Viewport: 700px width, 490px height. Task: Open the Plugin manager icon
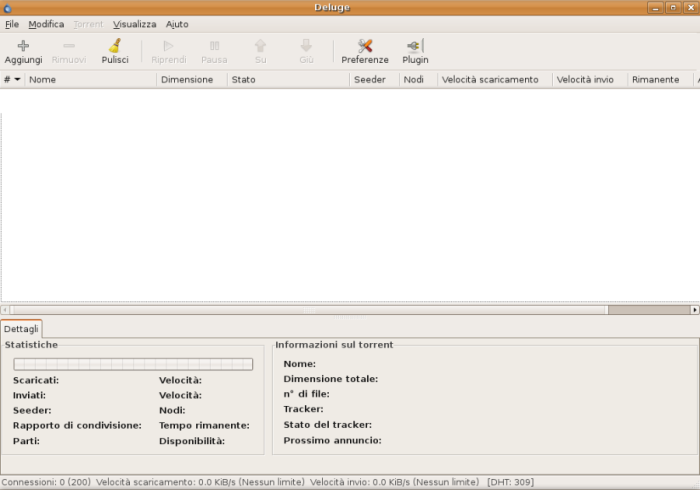415,45
